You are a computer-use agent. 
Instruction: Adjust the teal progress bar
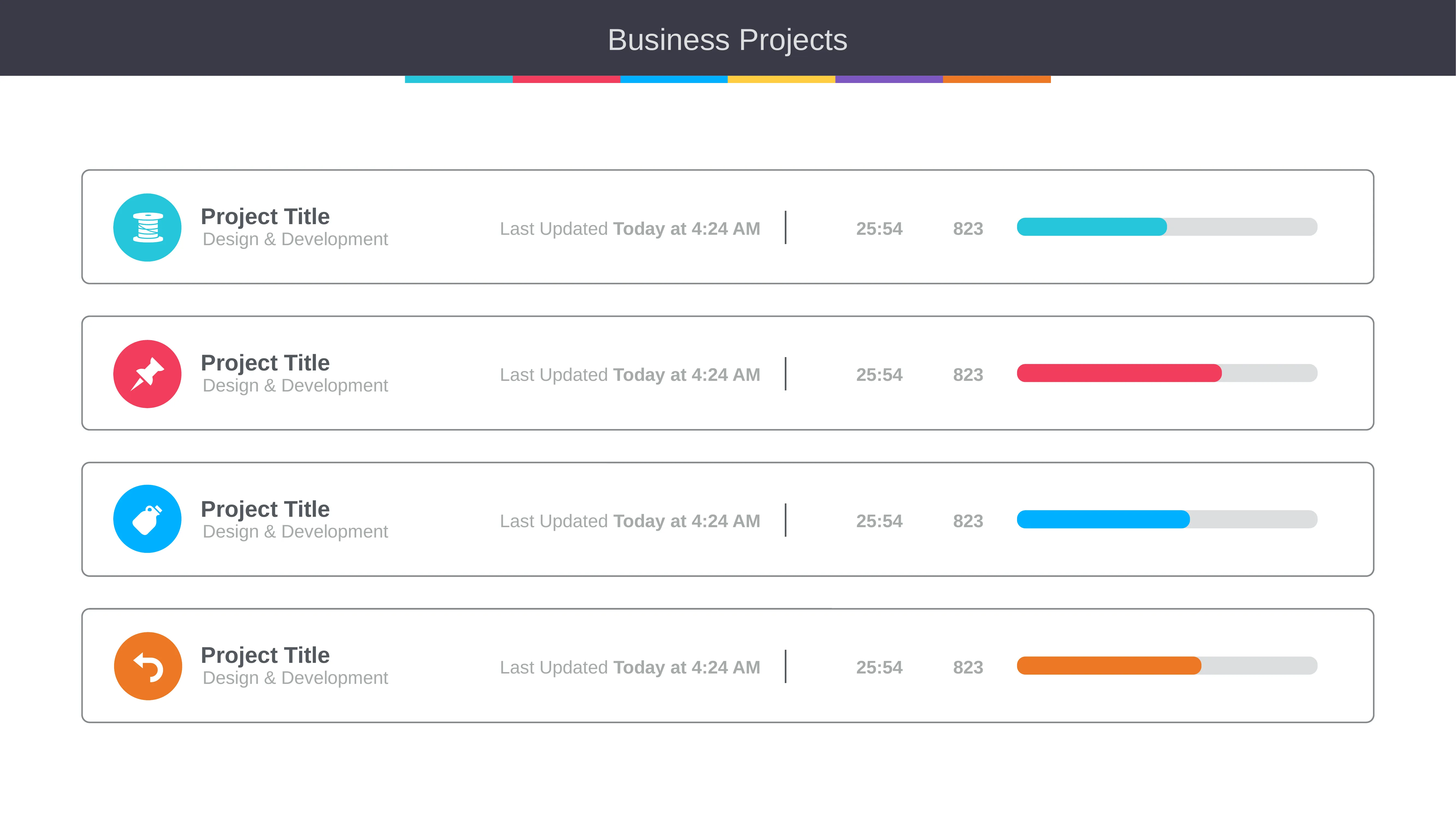coord(1167,227)
